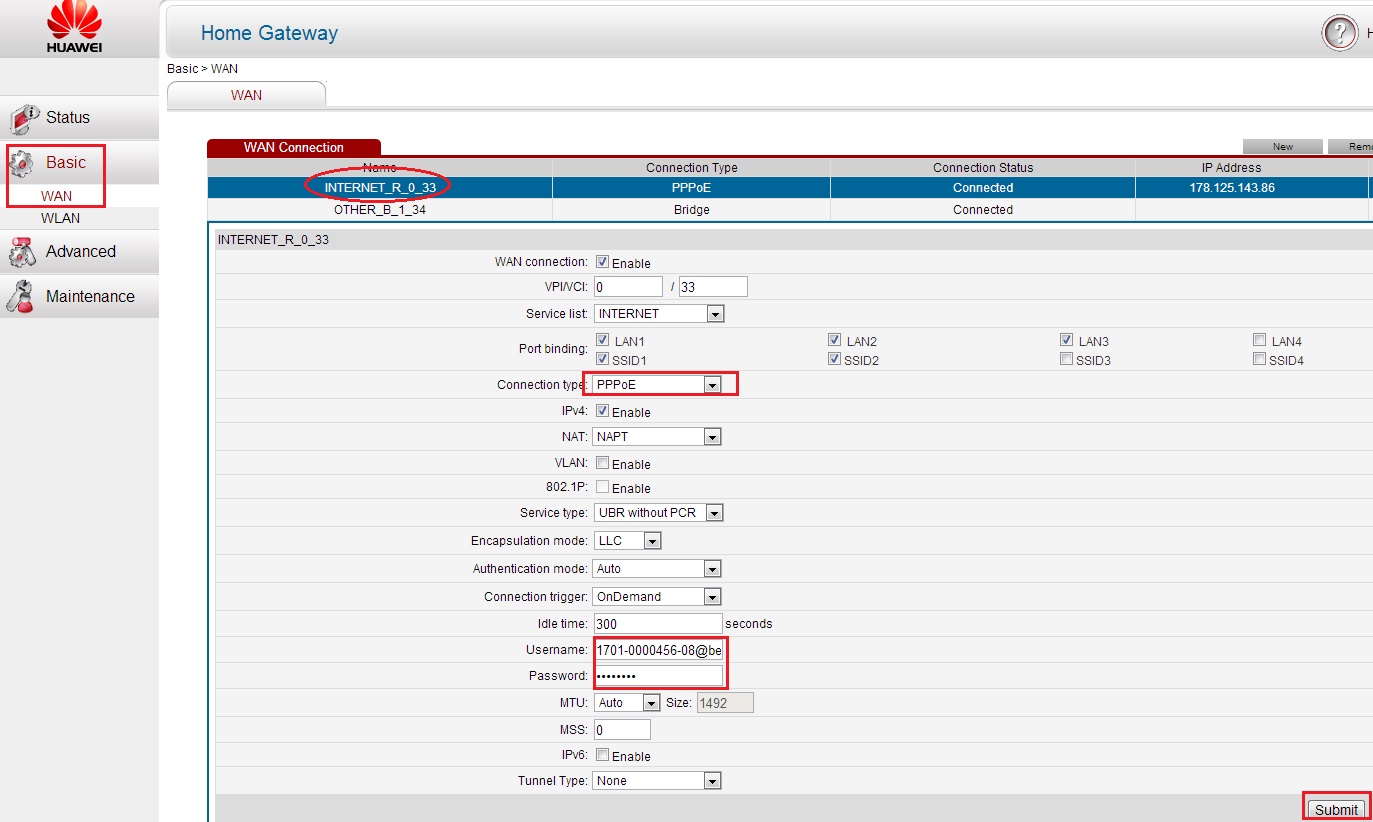The image size is (1373, 822).
Task: Click the Maintenance tools icon
Action: coord(23,297)
